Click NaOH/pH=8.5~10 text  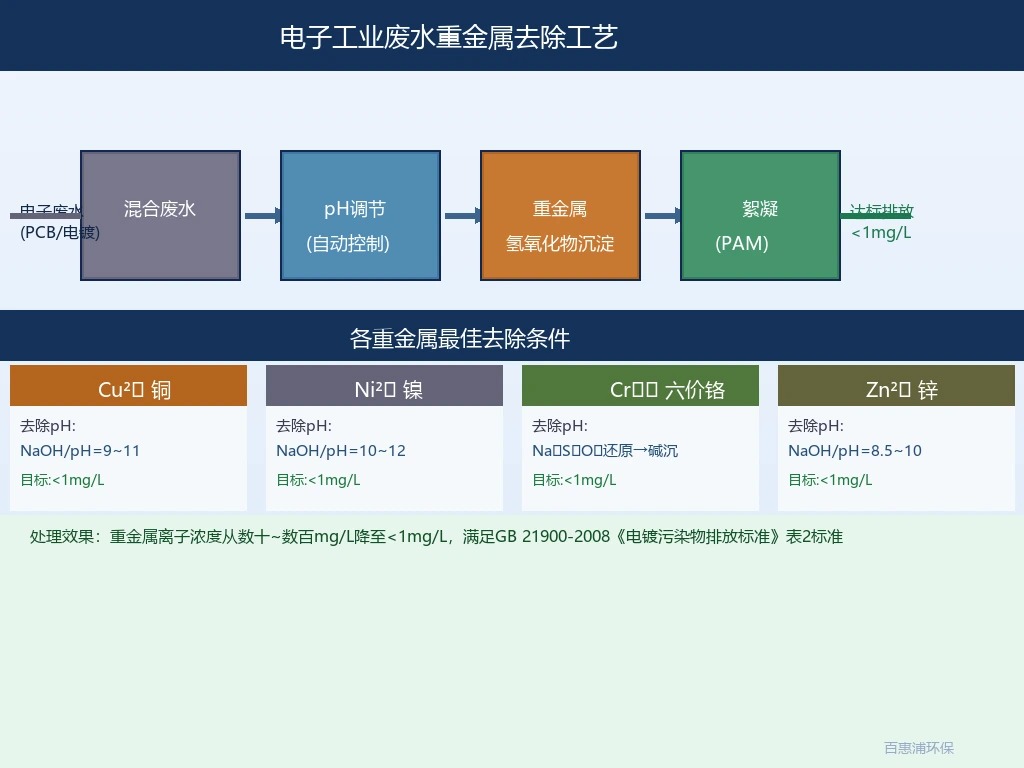pyautogui.click(x=855, y=451)
